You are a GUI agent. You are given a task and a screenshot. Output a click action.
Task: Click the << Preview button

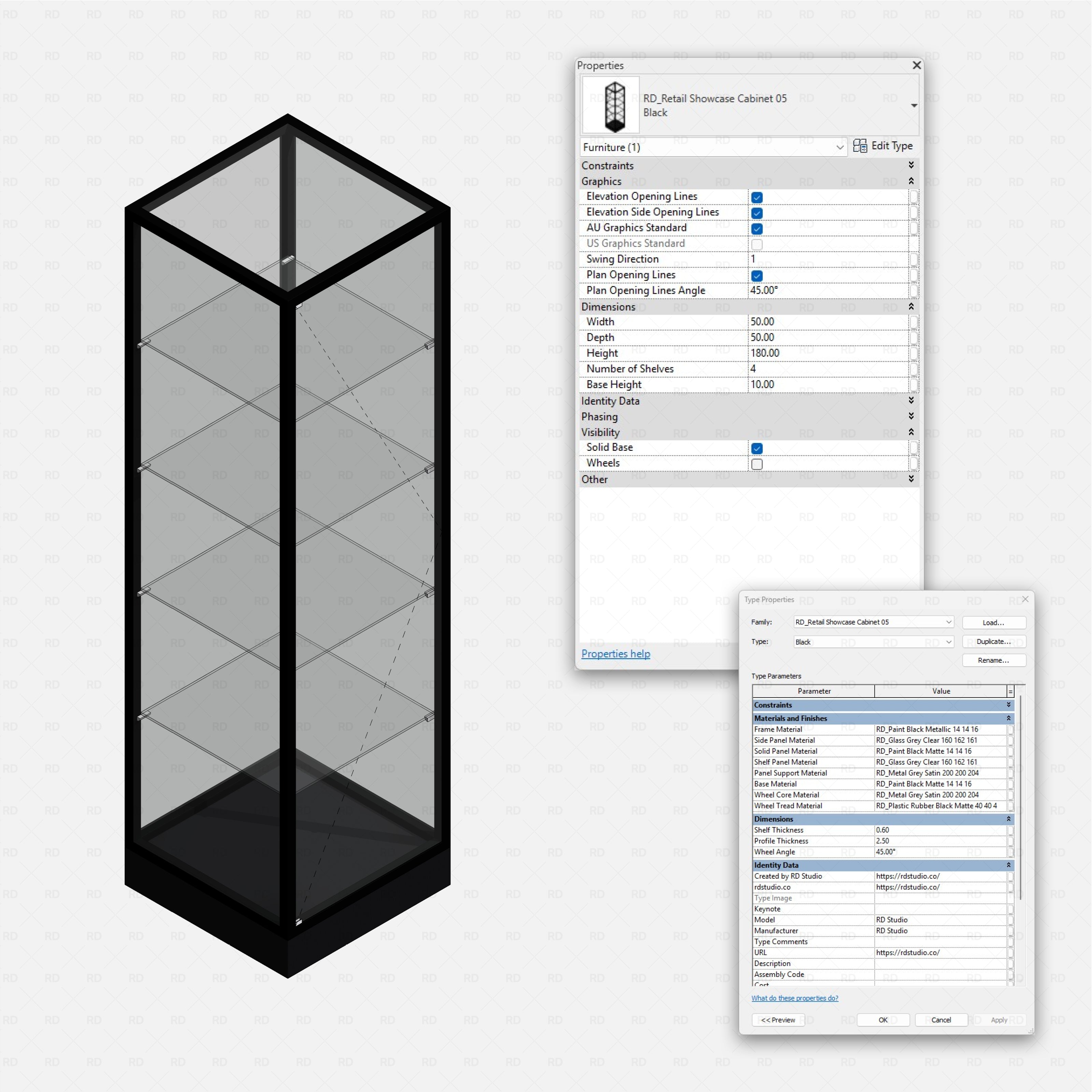click(x=778, y=1020)
